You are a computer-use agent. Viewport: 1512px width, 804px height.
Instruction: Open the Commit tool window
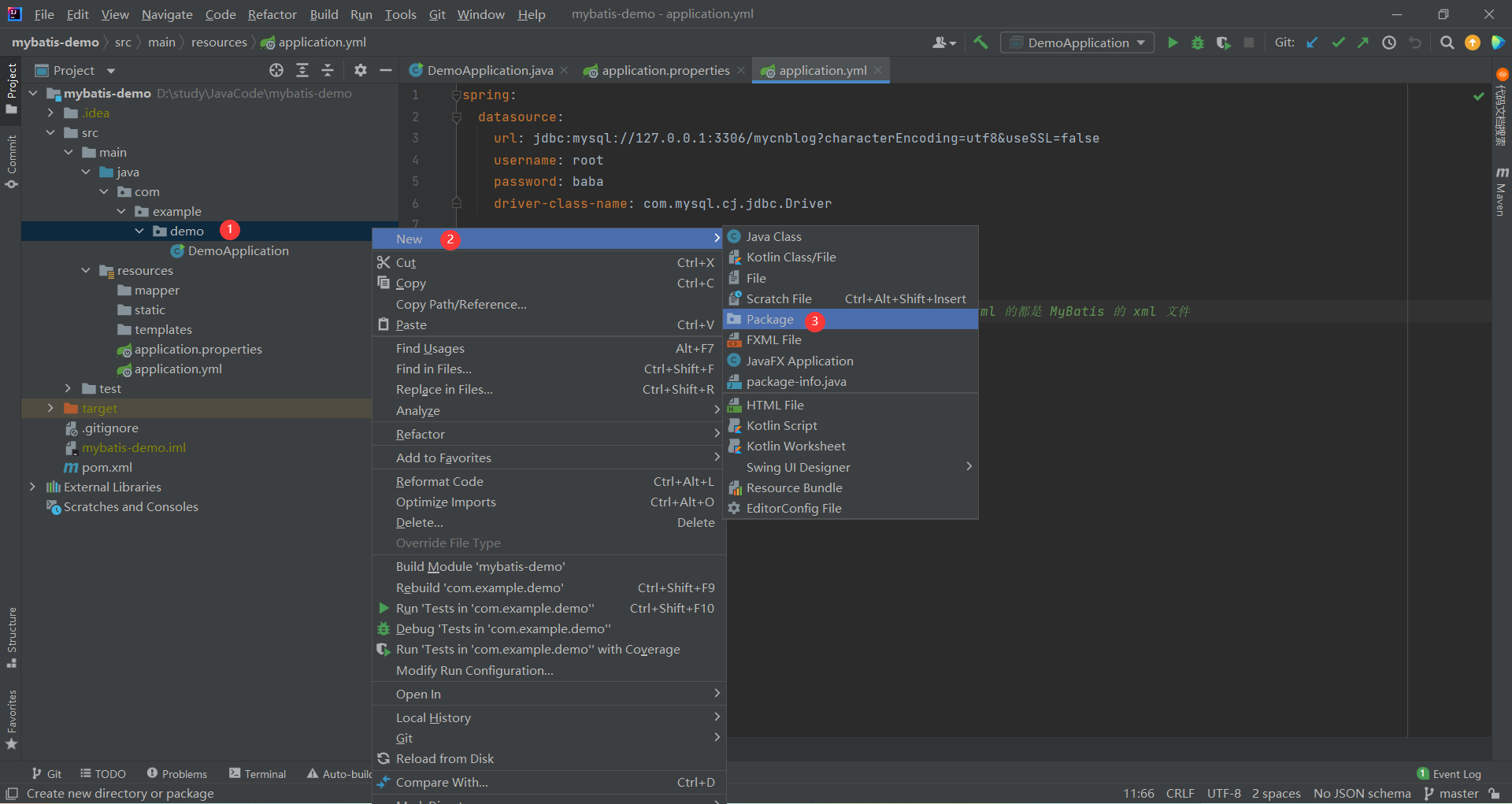(11, 162)
